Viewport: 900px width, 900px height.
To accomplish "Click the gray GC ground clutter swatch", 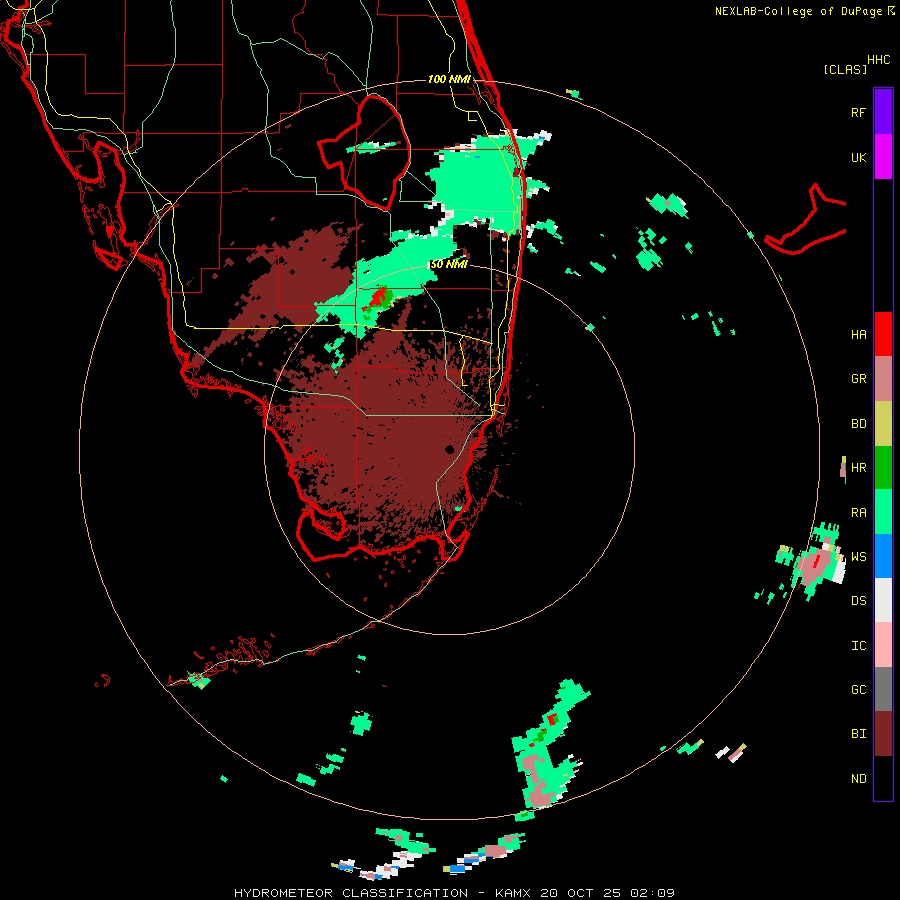I will coord(883,689).
